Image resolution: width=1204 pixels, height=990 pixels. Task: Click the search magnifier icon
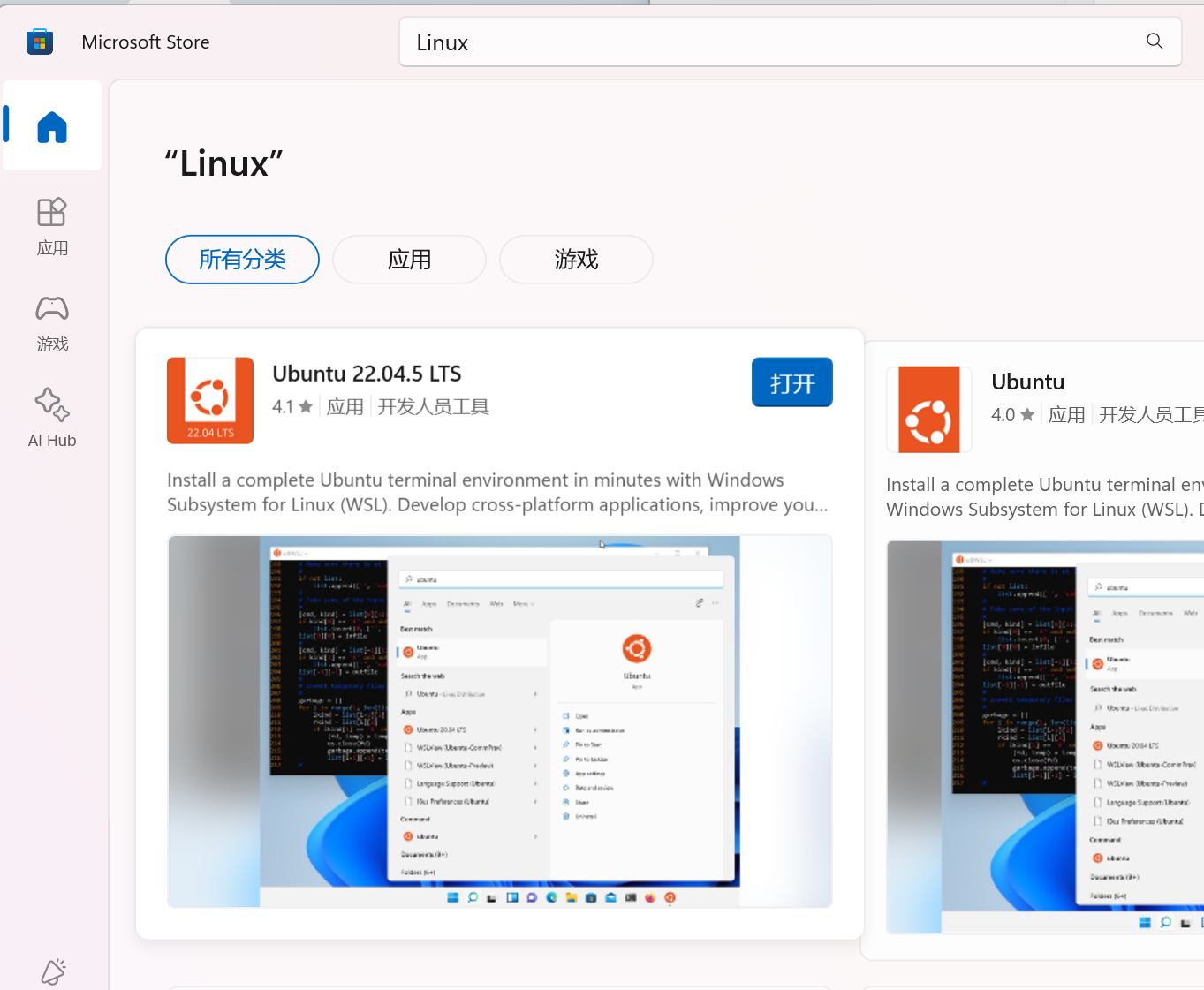tap(1154, 41)
